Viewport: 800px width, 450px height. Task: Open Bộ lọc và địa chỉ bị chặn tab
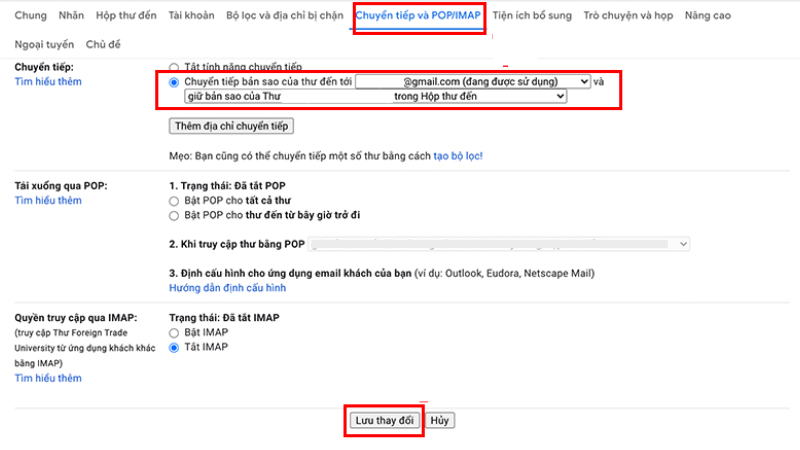(x=285, y=15)
